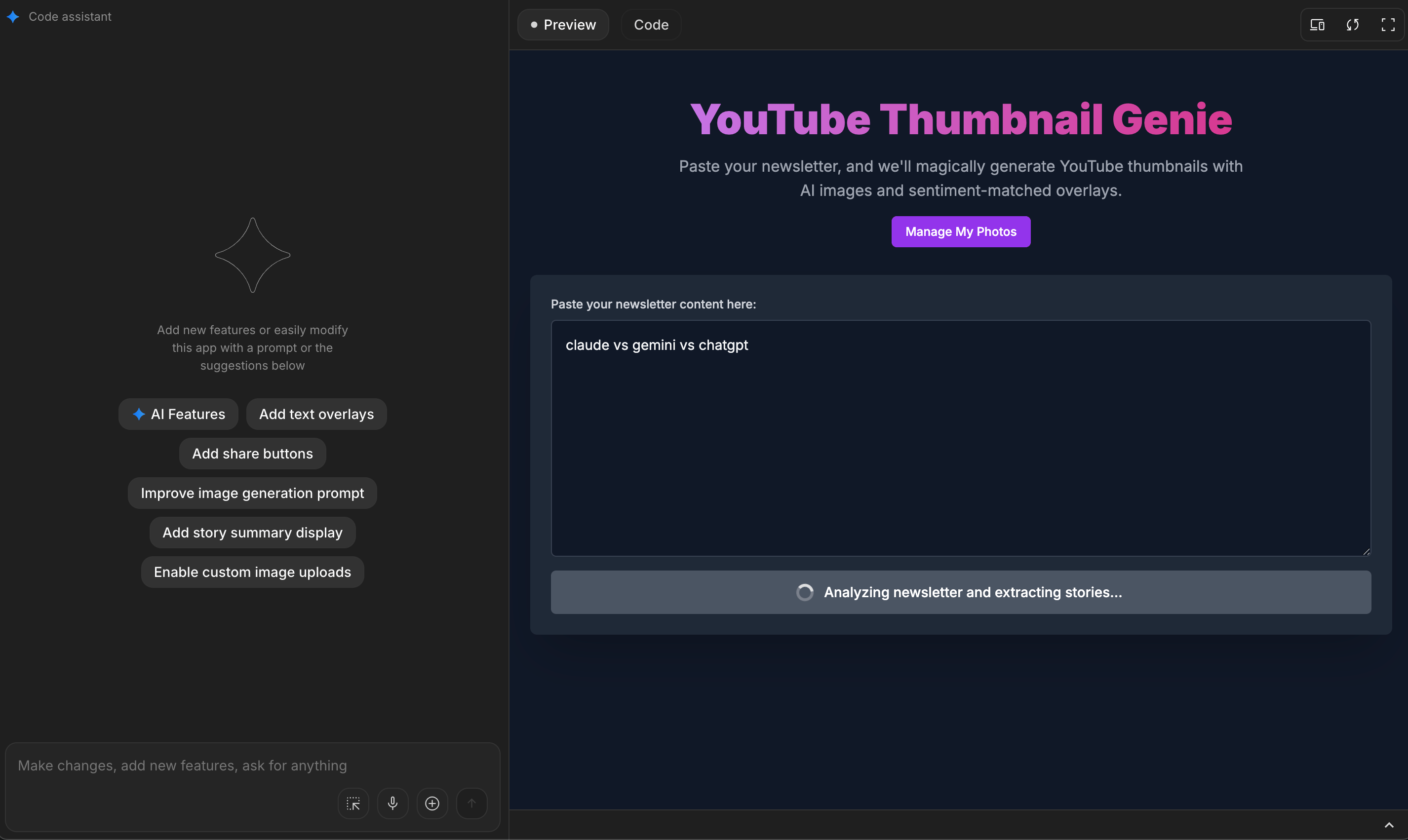1408x840 pixels.
Task: Click inside the newsletter content textarea
Action: pos(960,439)
